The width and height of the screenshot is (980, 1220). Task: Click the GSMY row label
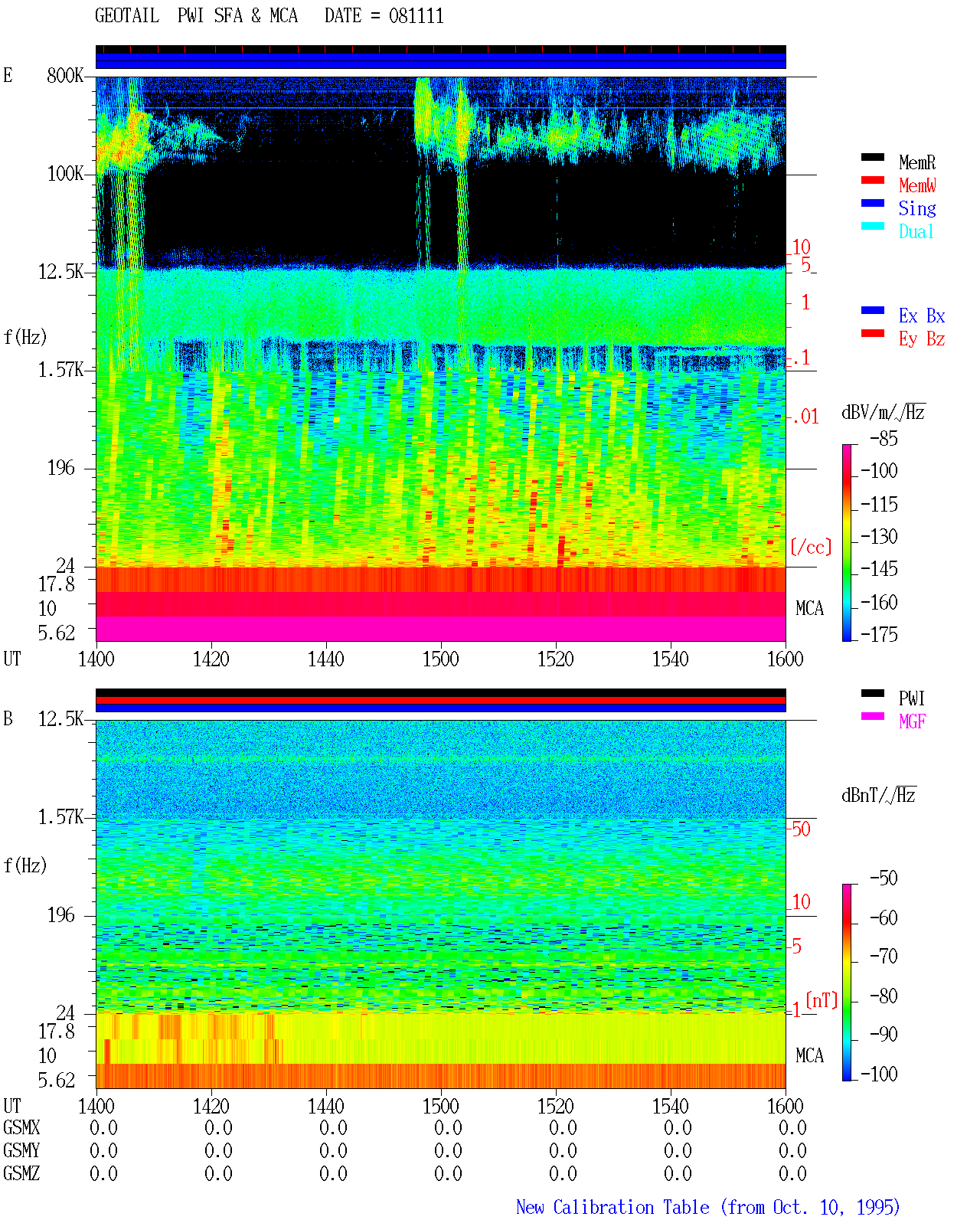coord(21,1150)
